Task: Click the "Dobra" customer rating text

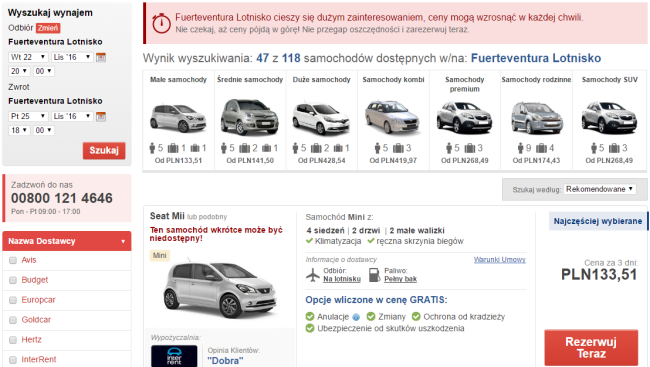Action: pyautogui.click(x=226, y=361)
